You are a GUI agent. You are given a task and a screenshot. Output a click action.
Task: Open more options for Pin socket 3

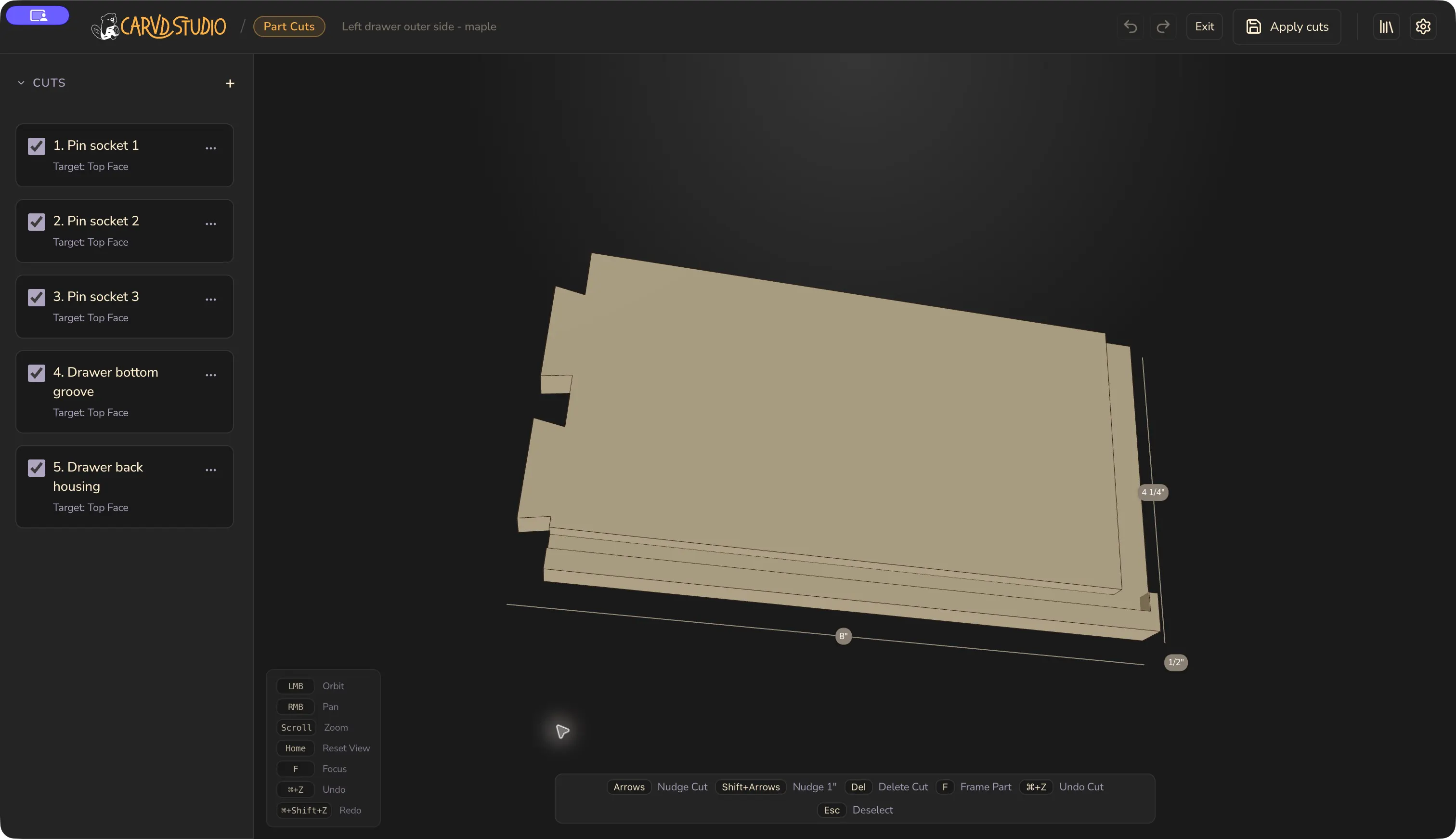(211, 299)
